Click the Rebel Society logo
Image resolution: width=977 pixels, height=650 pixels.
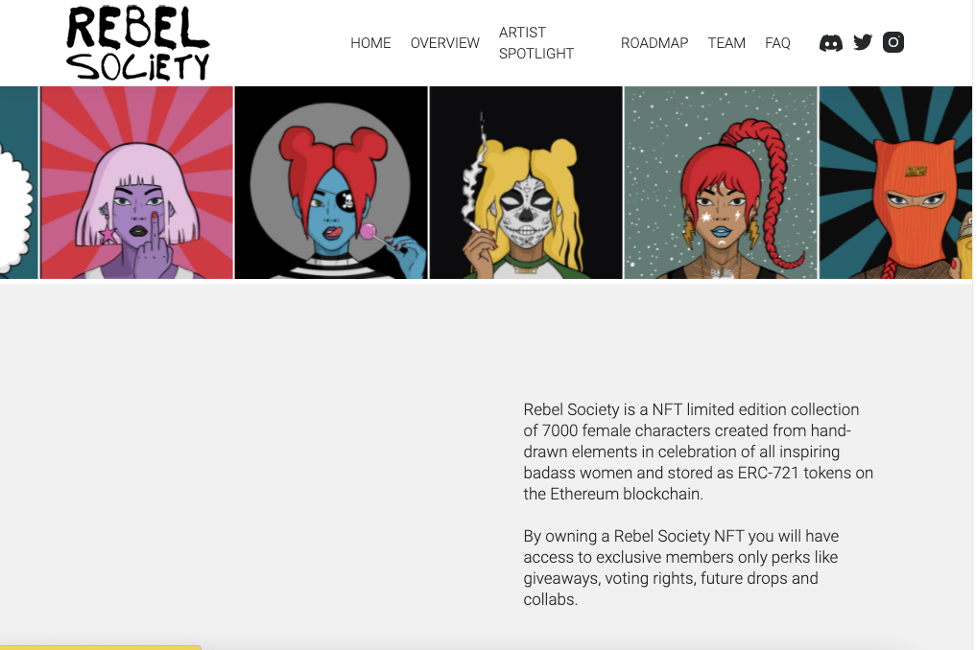[x=138, y=43]
